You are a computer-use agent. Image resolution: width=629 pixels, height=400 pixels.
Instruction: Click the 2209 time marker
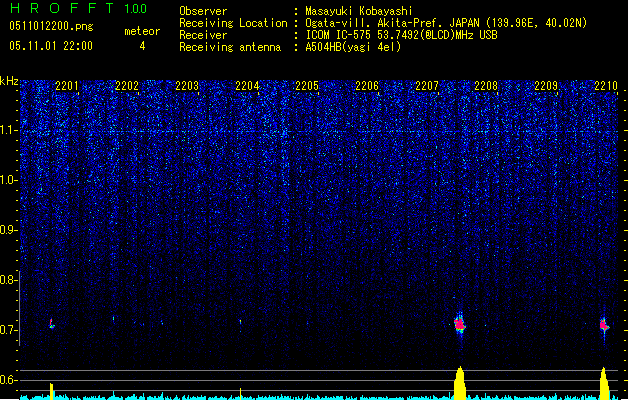pos(546,86)
